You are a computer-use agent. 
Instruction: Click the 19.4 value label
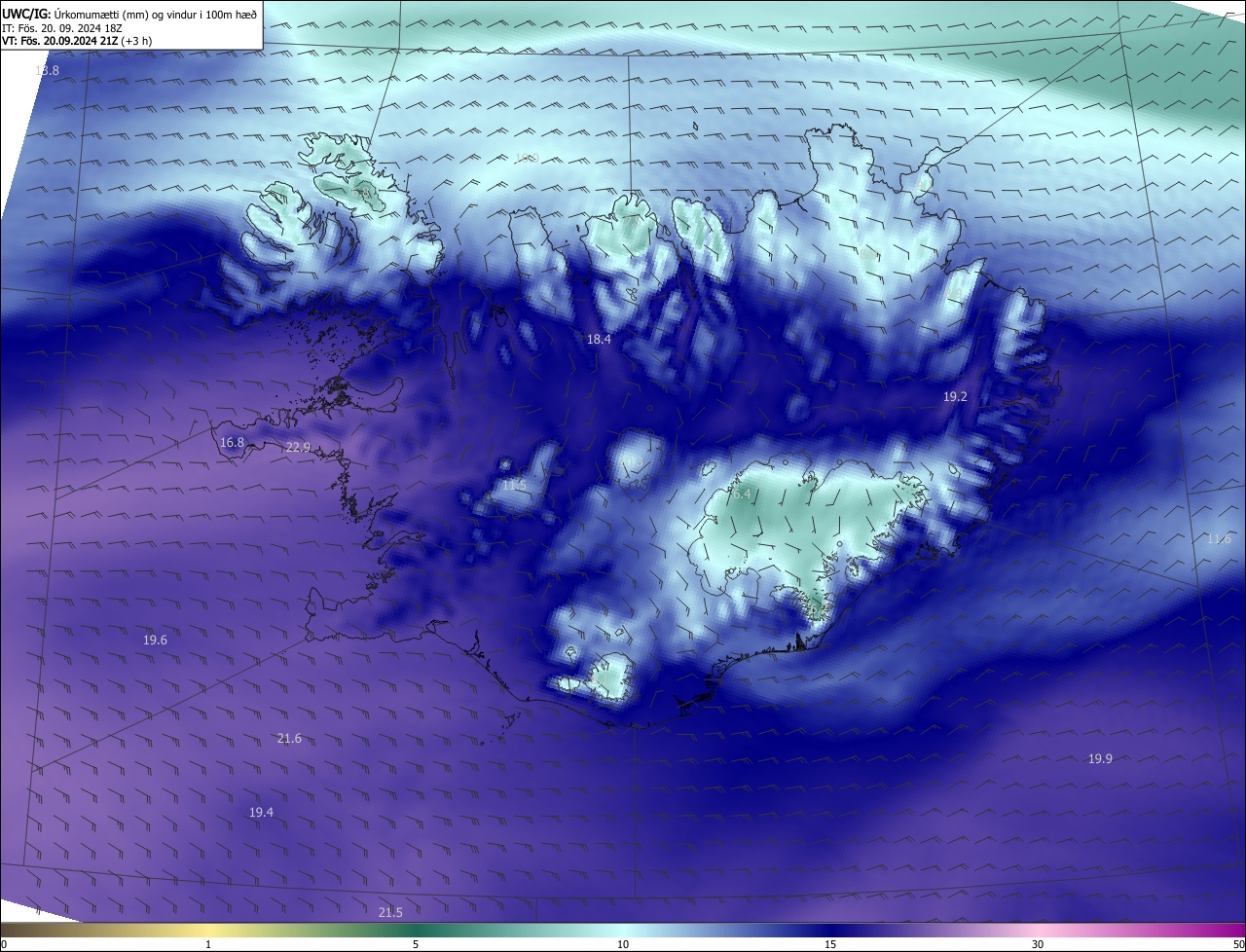[261, 812]
